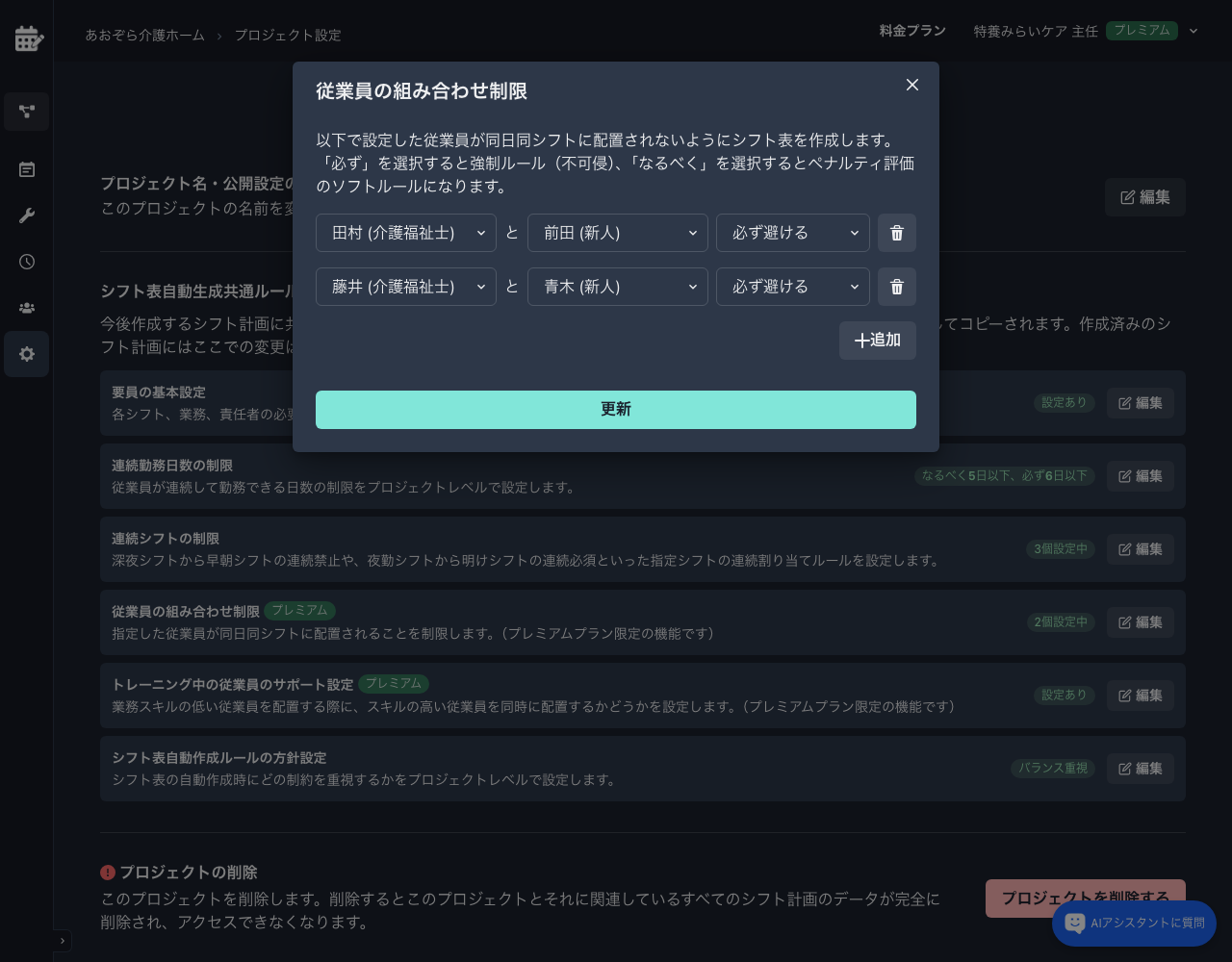Viewport: 1232px width, 962px height.
Task: Open the 前田 (新人) employee dropdown
Action: 617,233
